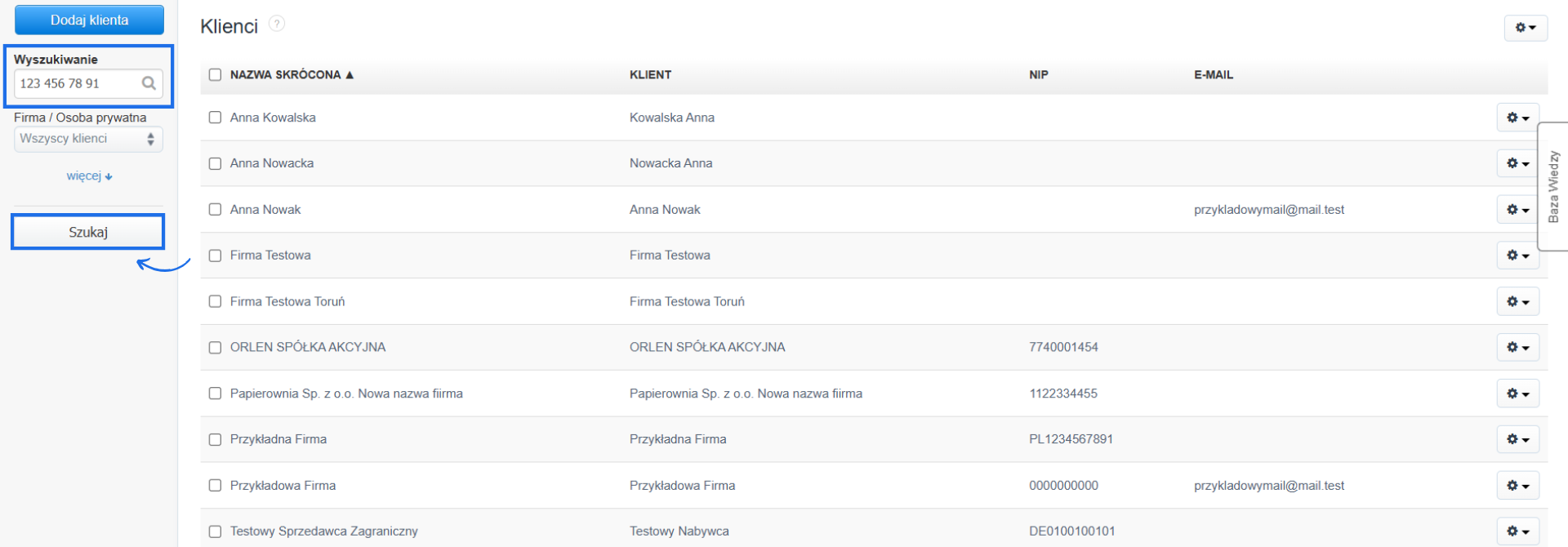
Task: Tick the checkbox for Anna Nowacka
Action: pyautogui.click(x=215, y=163)
